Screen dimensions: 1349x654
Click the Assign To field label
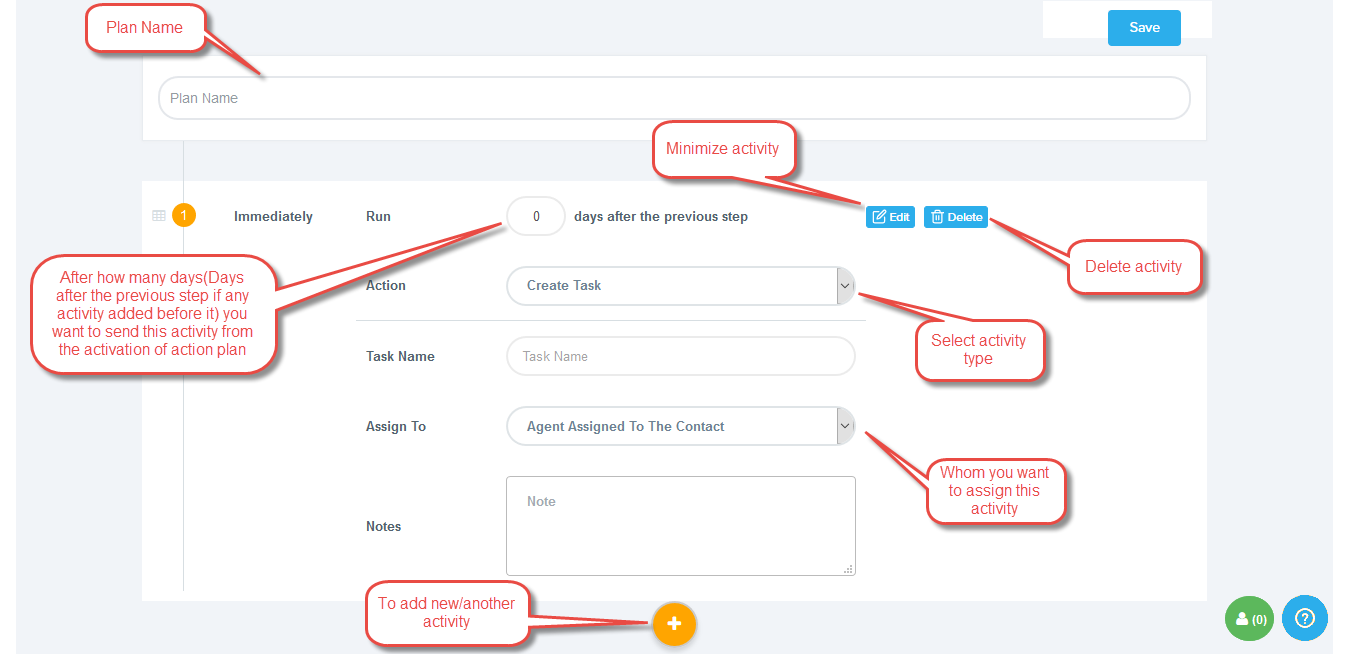(x=396, y=426)
